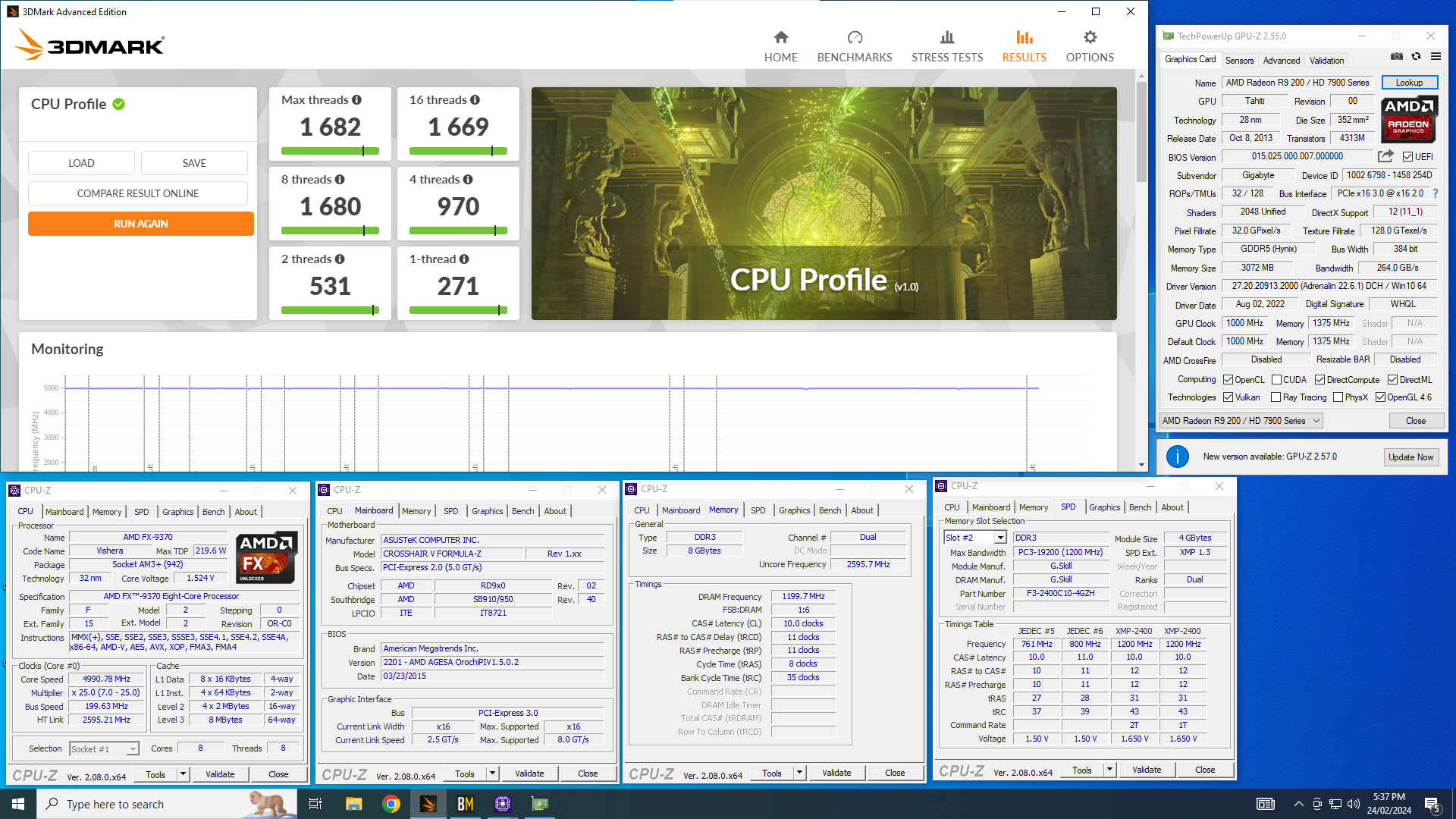The height and width of the screenshot is (819, 1456).
Task: Click the RUN AGAIN button
Action: click(x=141, y=224)
